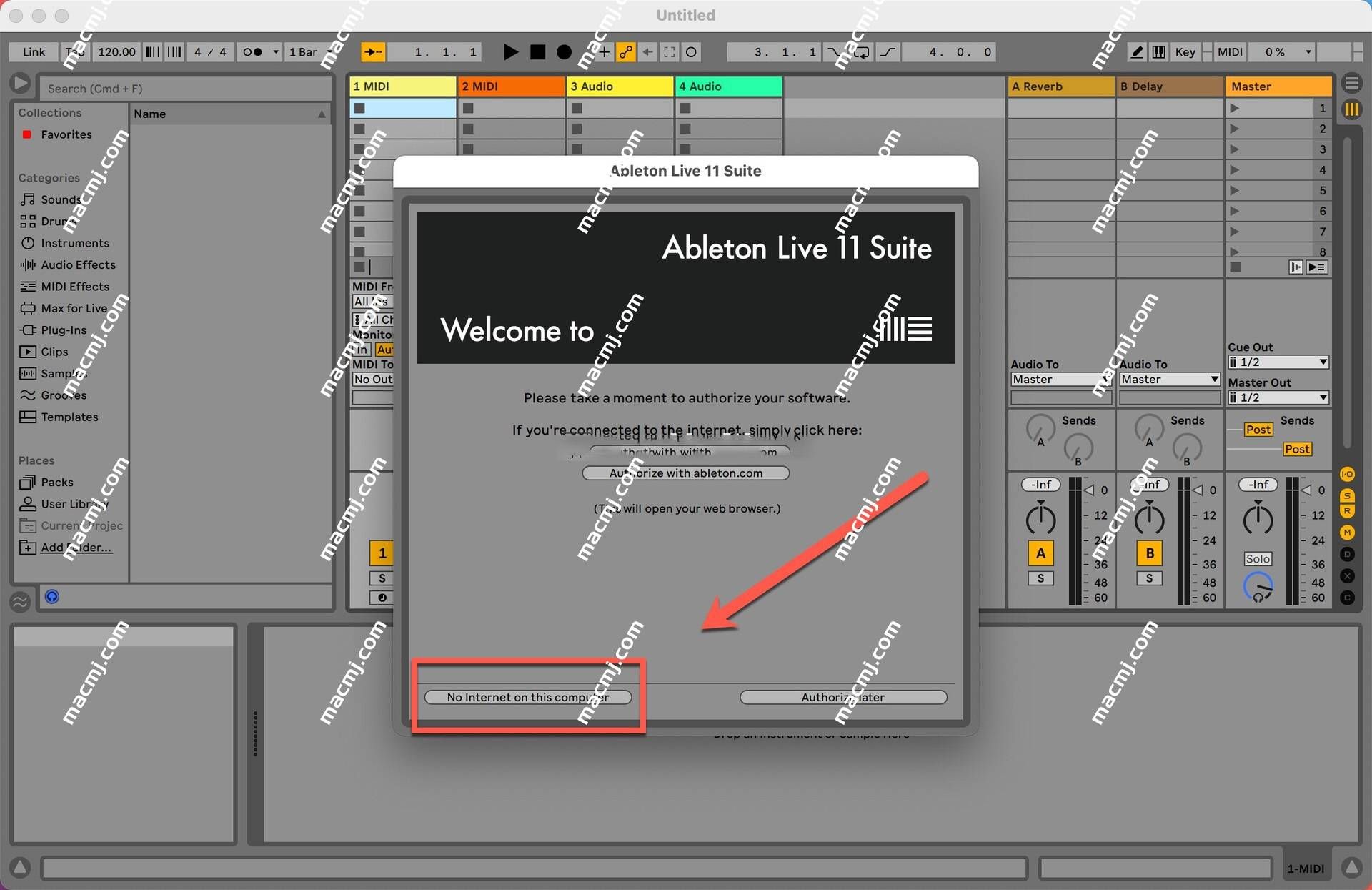Click 'Authorize Later' button in dialog

pos(843,697)
